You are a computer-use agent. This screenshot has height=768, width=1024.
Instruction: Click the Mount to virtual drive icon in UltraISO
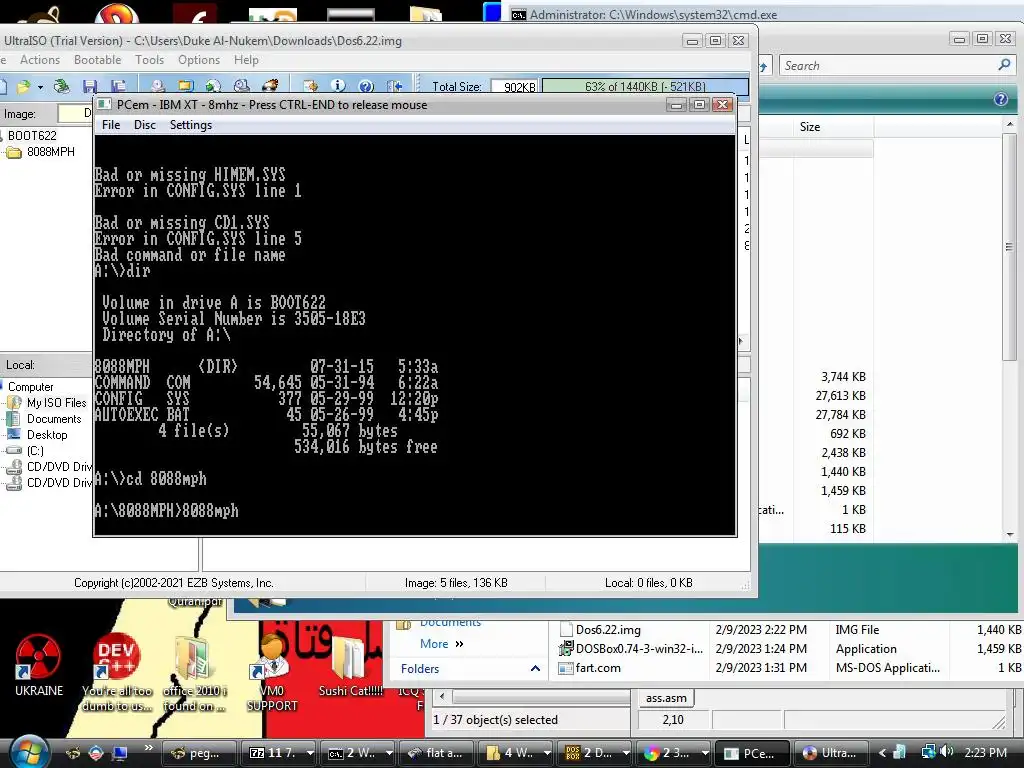coord(242,86)
